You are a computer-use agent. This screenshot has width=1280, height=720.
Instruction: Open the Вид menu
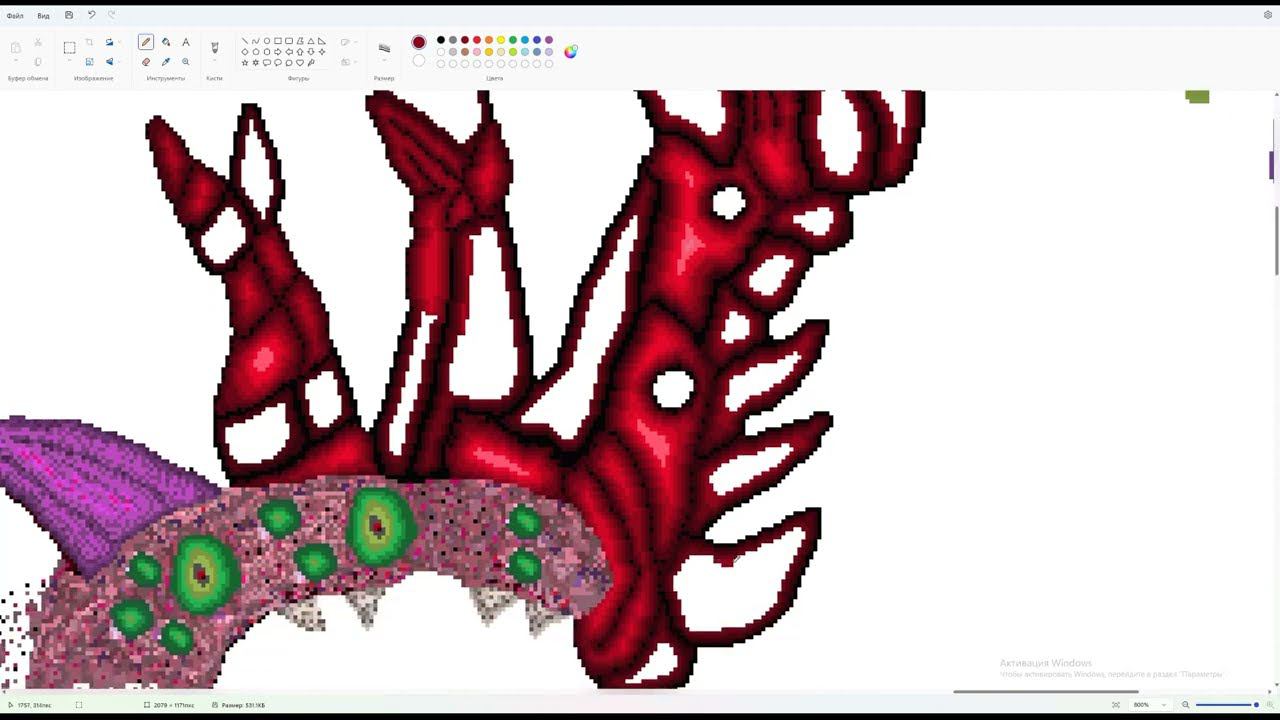43,16
